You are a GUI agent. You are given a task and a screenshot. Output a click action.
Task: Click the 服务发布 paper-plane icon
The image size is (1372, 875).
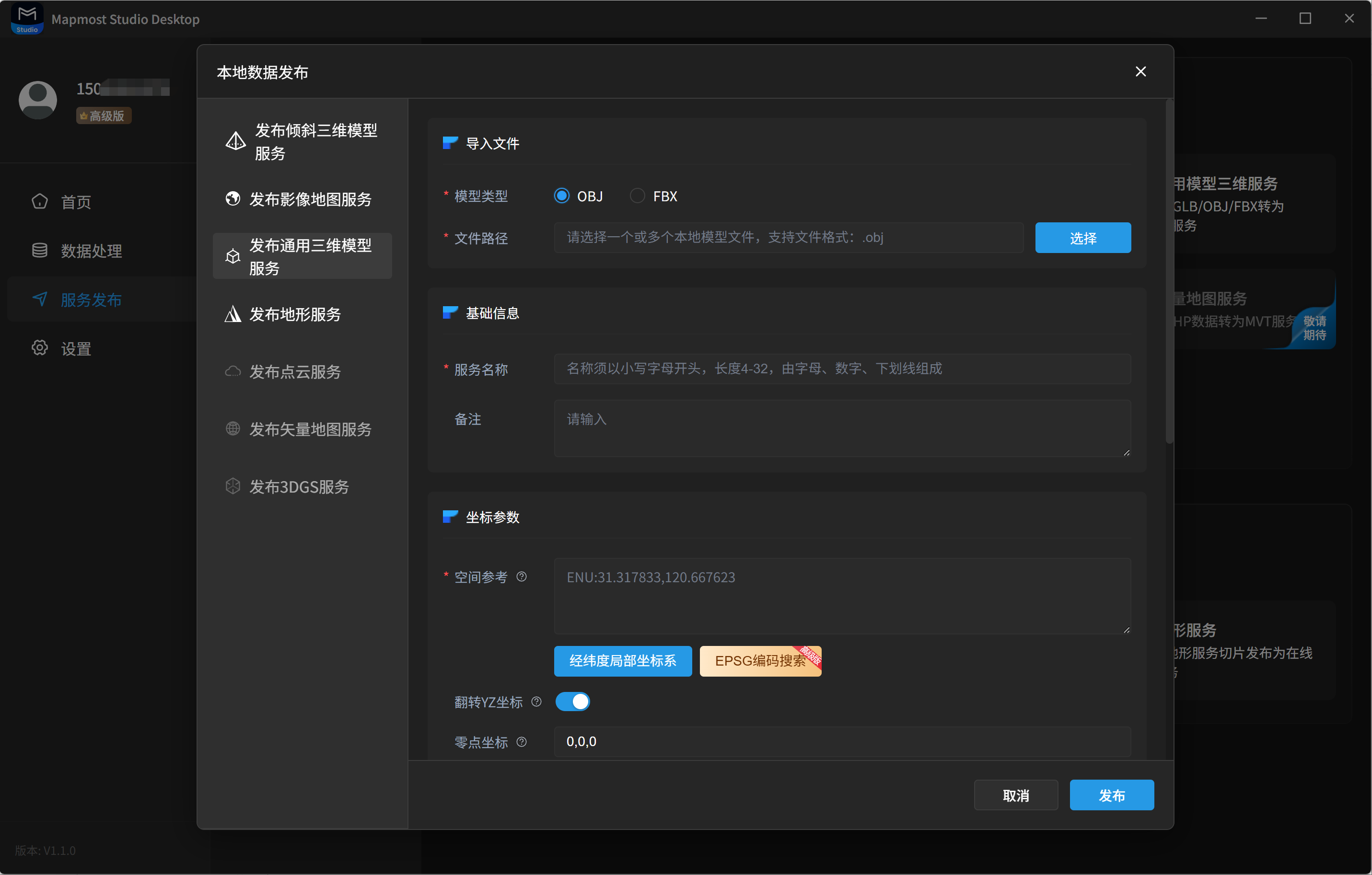pos(40,299)
